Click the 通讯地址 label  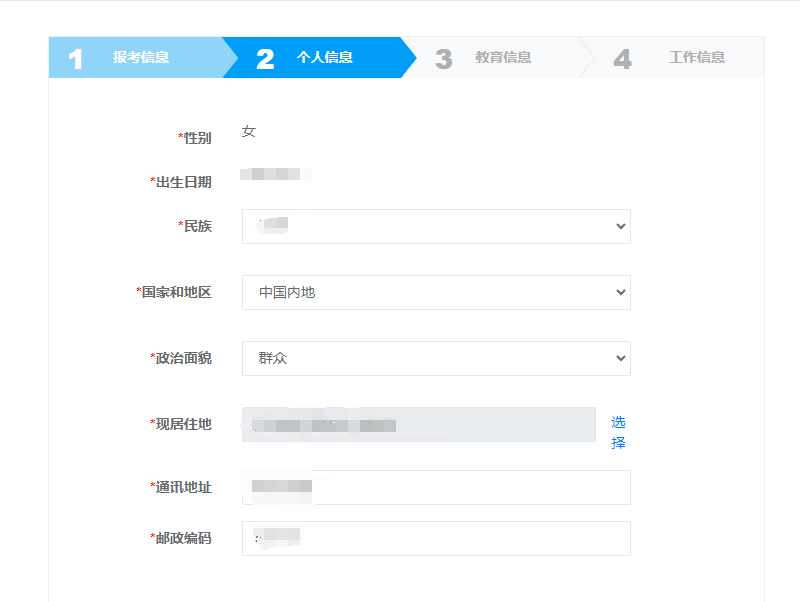point(181,487)
